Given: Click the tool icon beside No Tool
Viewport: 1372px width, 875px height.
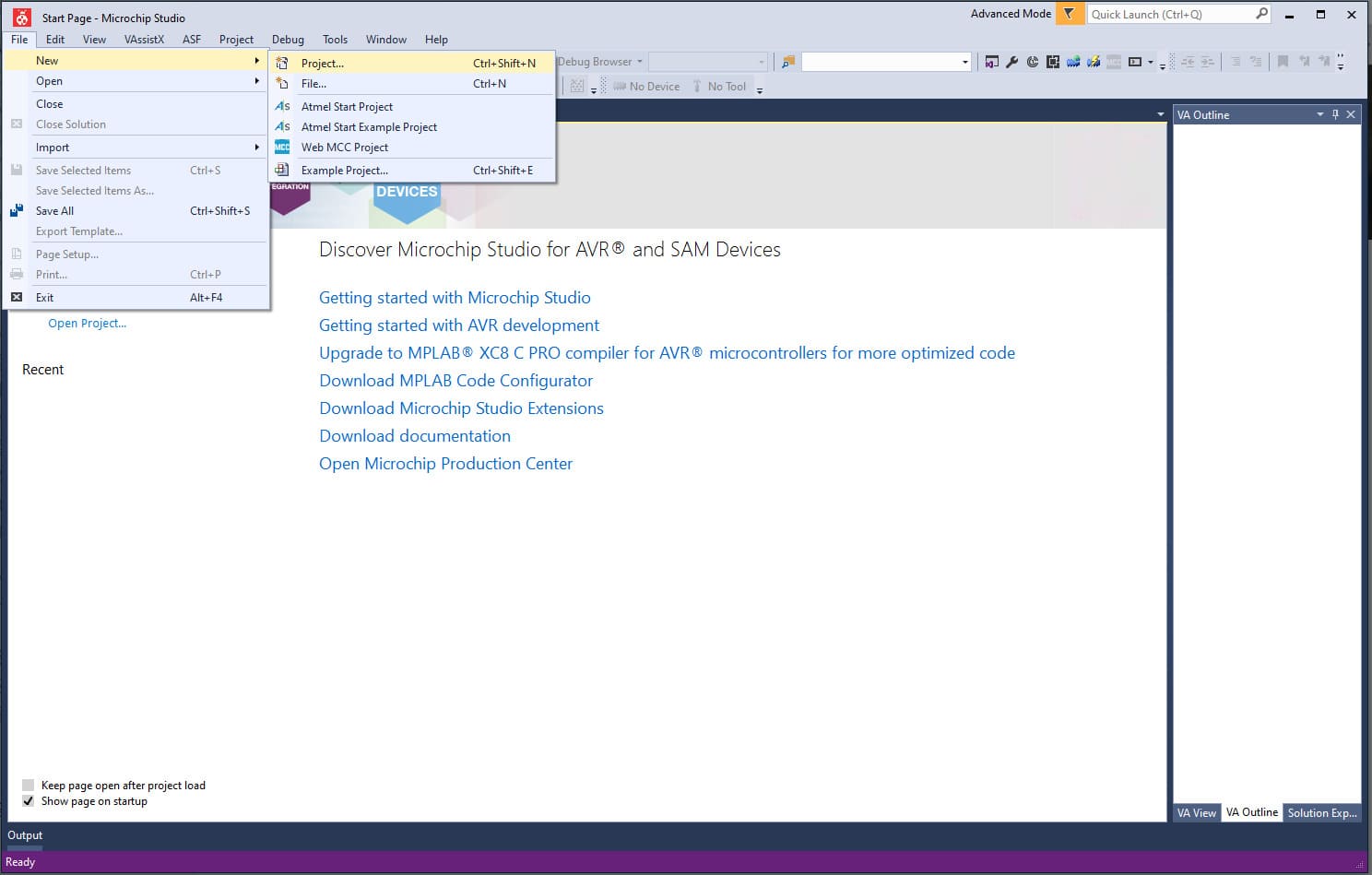Looking at the screenshot, I should (697, 86).
